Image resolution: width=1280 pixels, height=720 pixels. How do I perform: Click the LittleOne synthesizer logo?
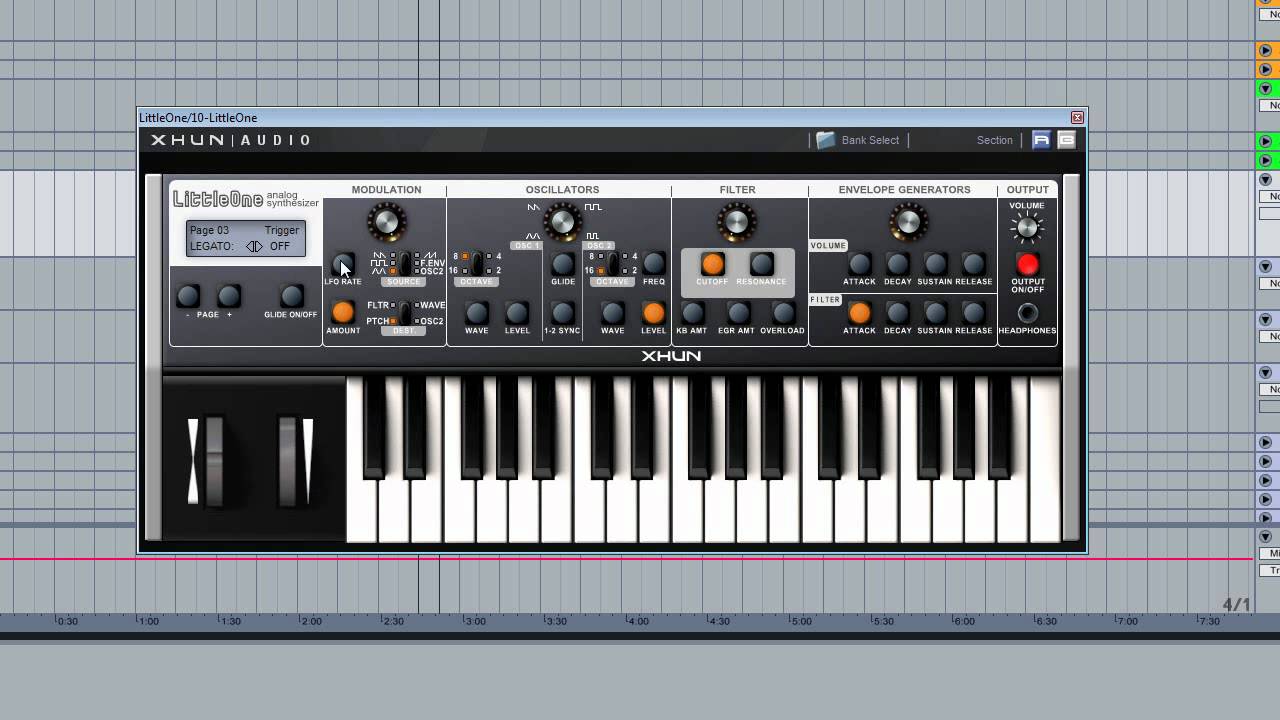(x=246, y=199)
